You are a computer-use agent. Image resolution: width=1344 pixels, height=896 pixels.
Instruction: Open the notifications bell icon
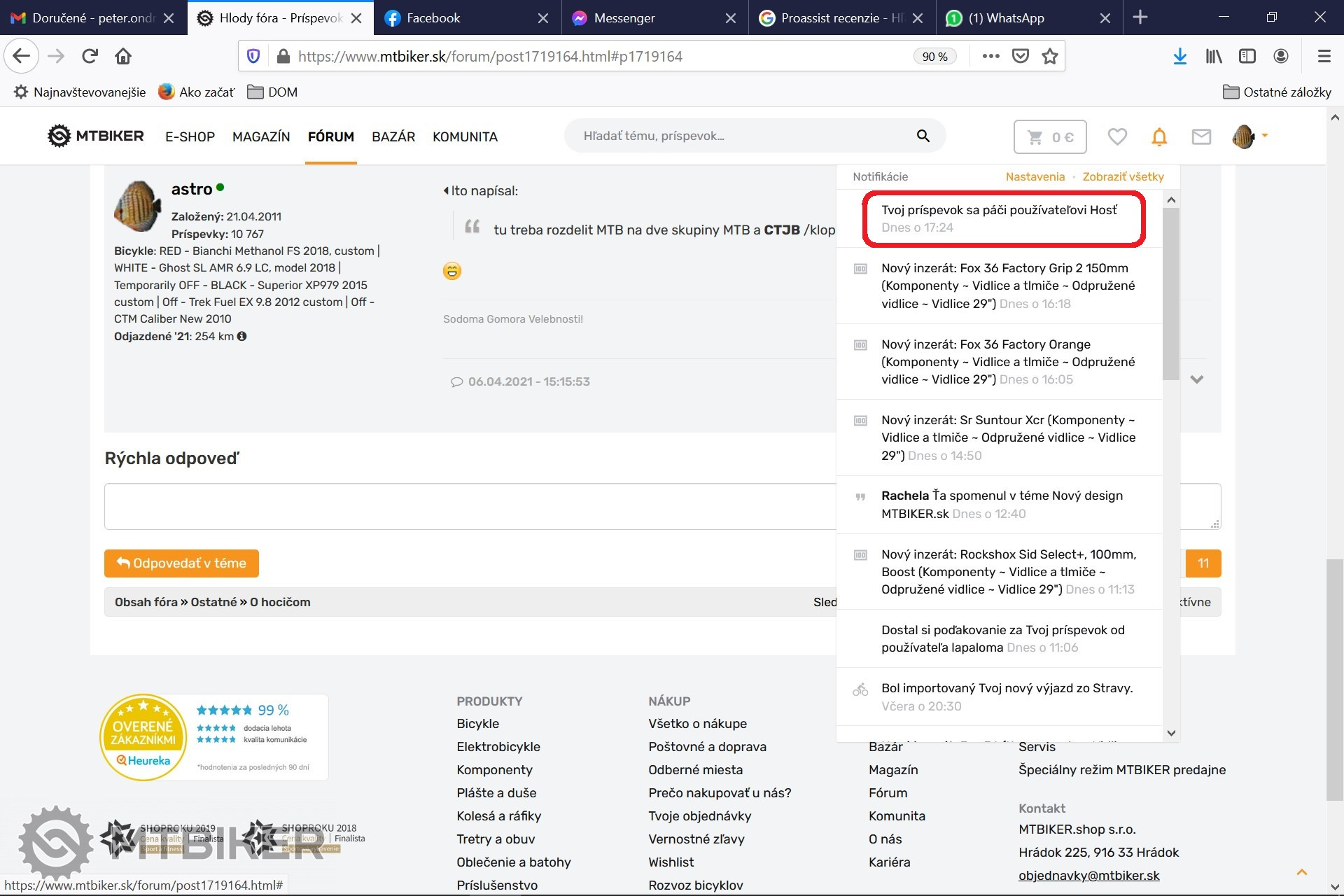click(x=1159, y=136)
